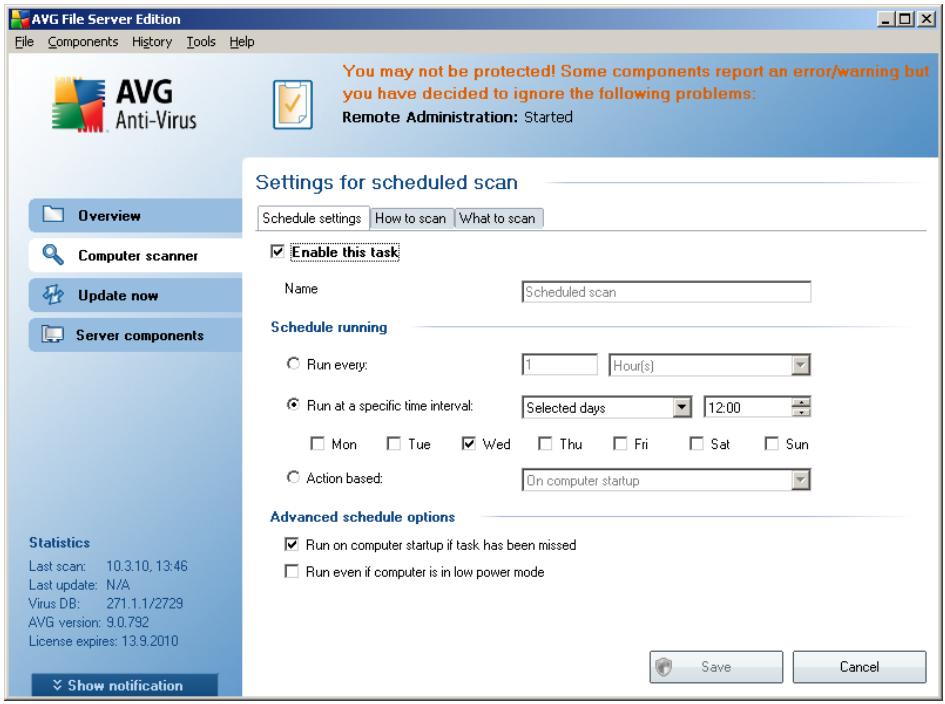Open the Overview section
This screenshot has width=945, height=704.
coord(135,215)
